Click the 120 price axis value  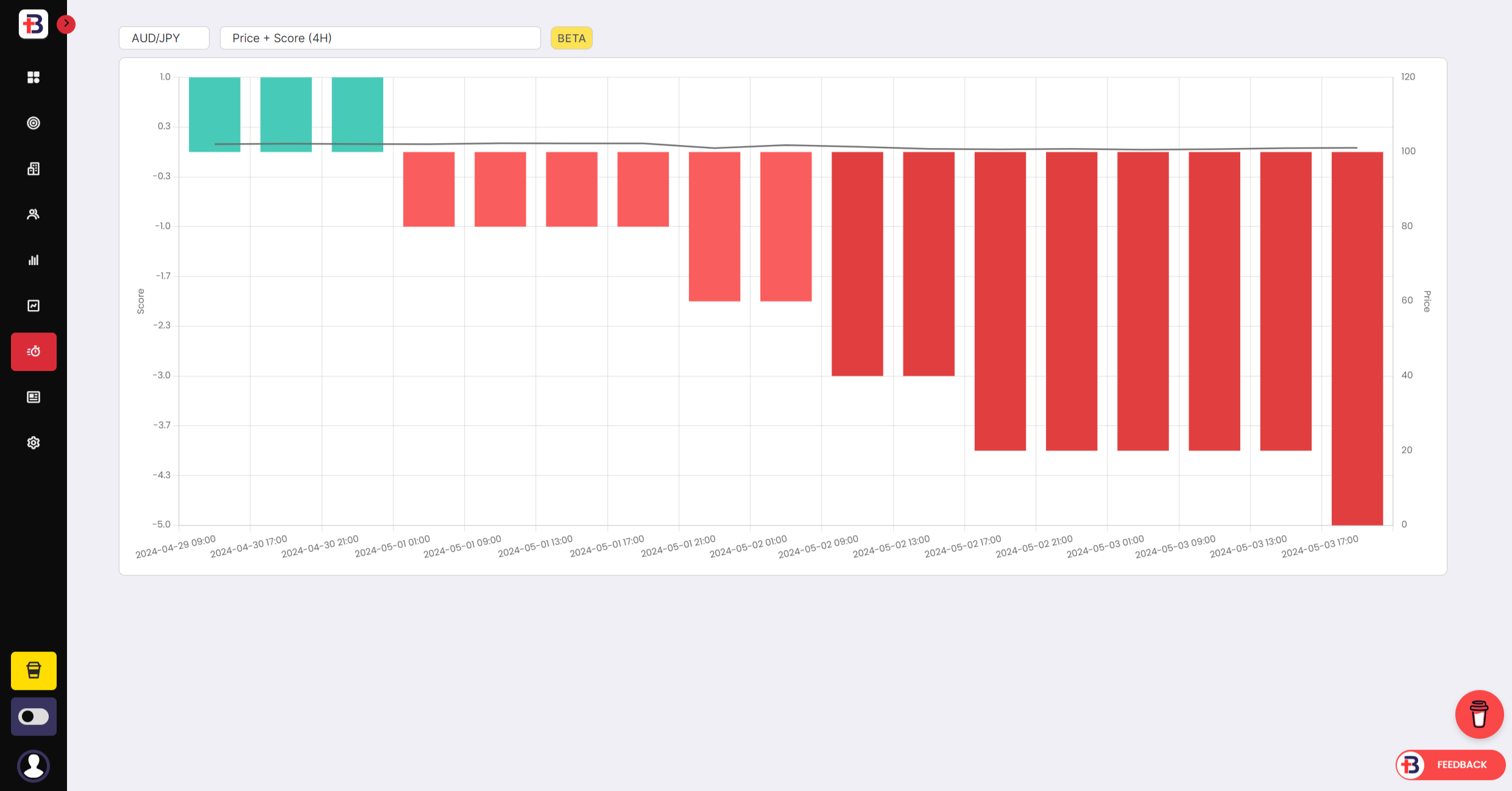tap(1408, 77)
